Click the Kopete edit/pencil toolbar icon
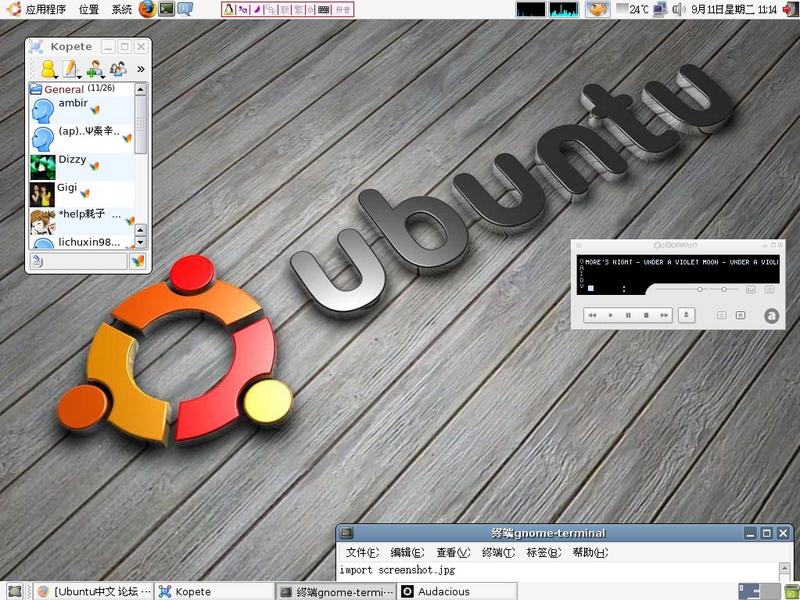Image resolution: width=800 pixels, height=600 pixels. click(x=70, y=69)
